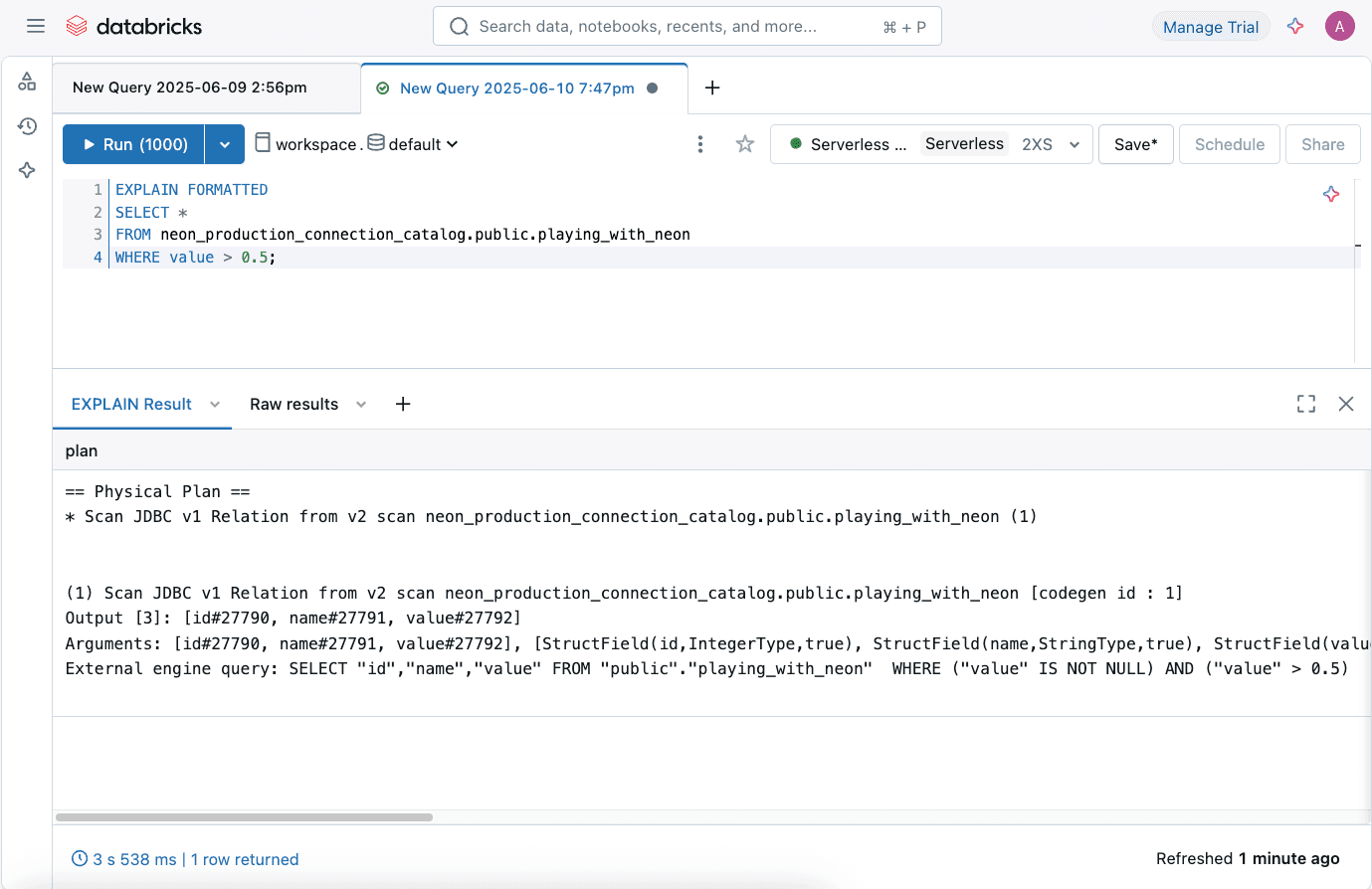The height and width of the screenshot is (889, 1372).
Task: Open query history in the left sidebar
Action: (x=26, y=126)
